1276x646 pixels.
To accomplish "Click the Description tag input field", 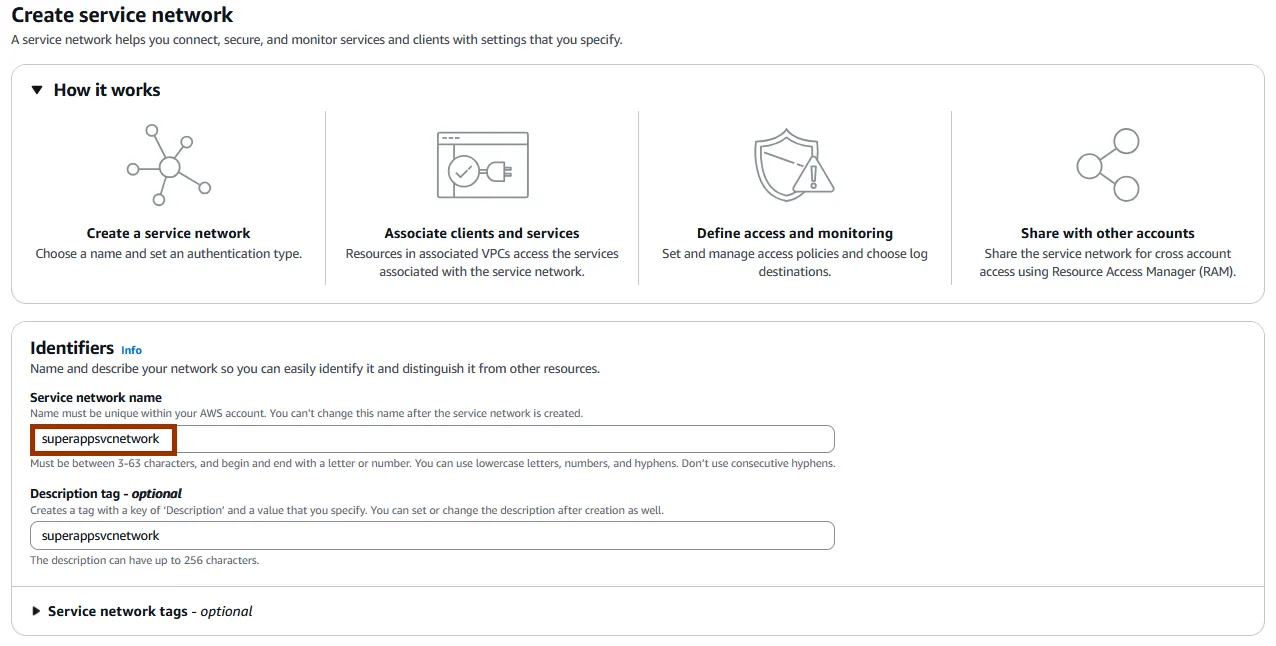I will pyautogui.click(x=432, y=536).
